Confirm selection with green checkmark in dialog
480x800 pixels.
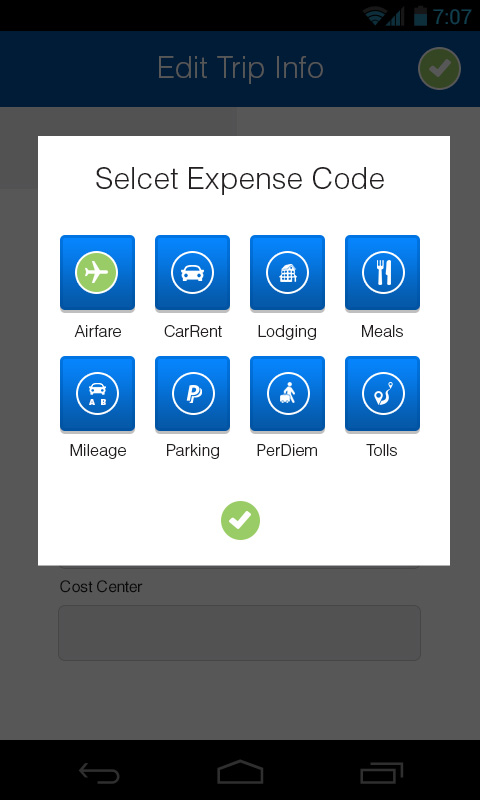(x=240, y=520)
